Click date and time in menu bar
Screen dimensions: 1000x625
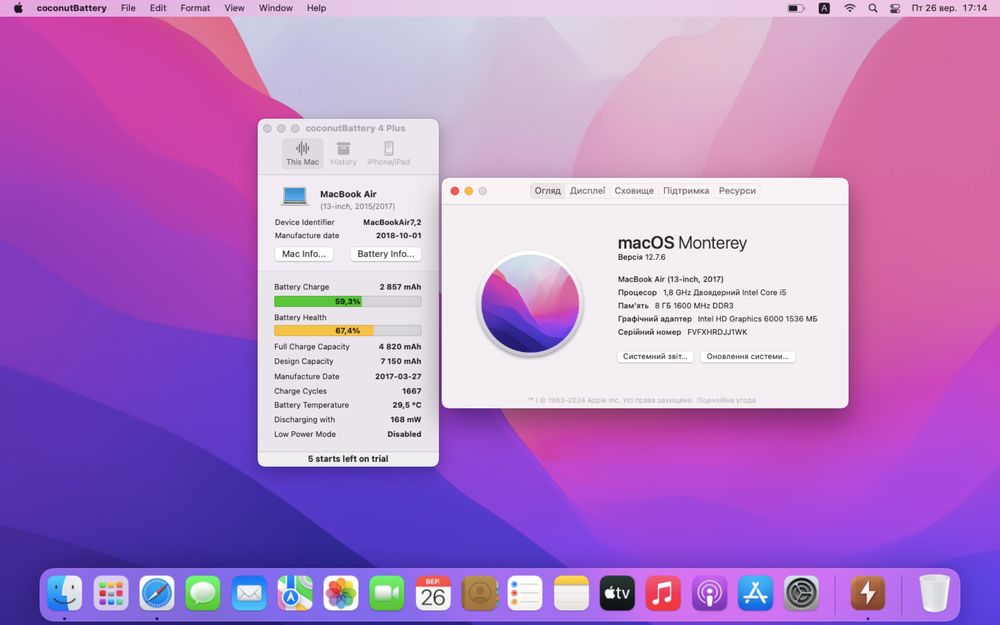click(949, 8)
